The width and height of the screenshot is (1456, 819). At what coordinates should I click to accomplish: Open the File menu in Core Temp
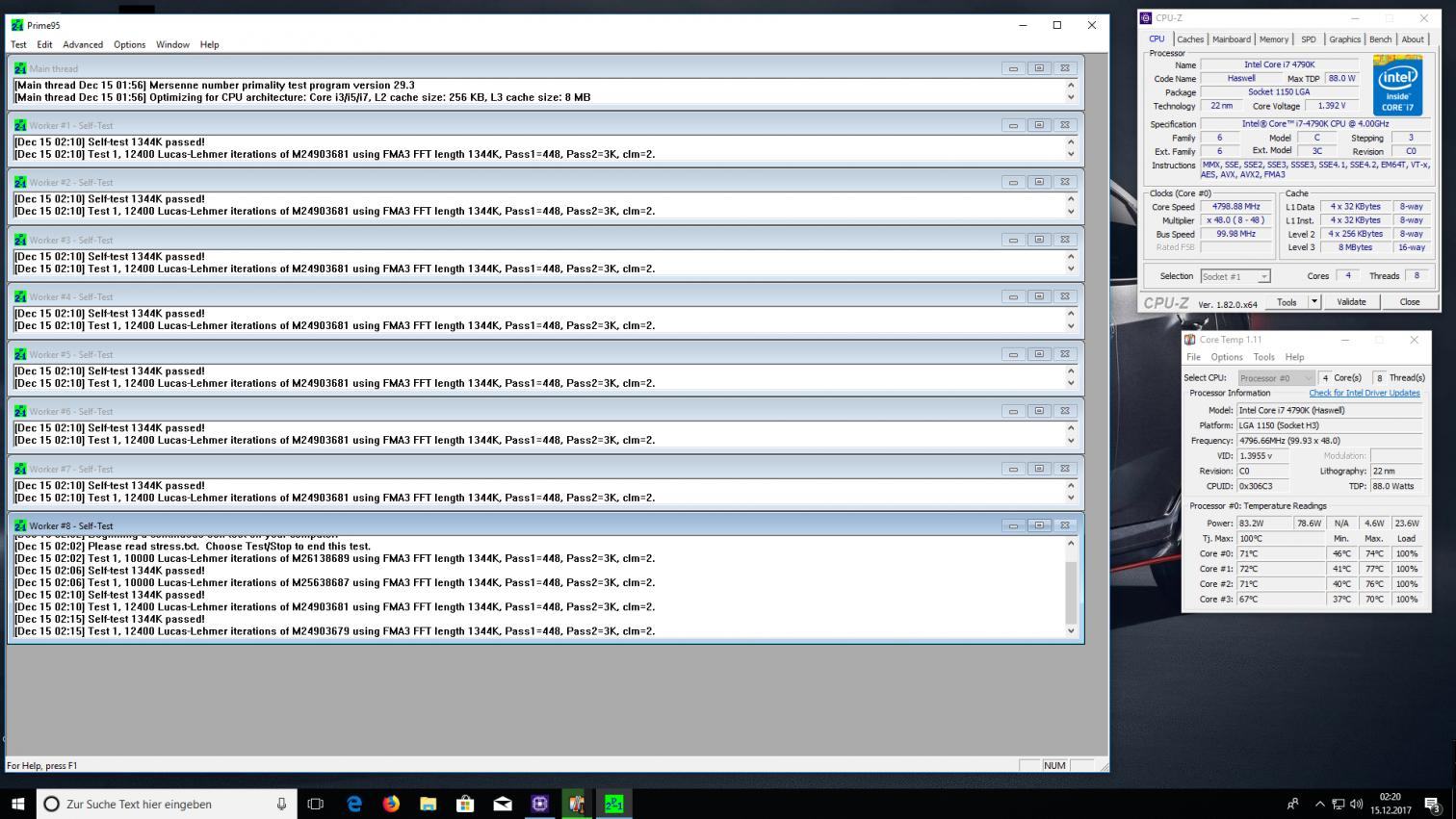(x=1193, y=357)
